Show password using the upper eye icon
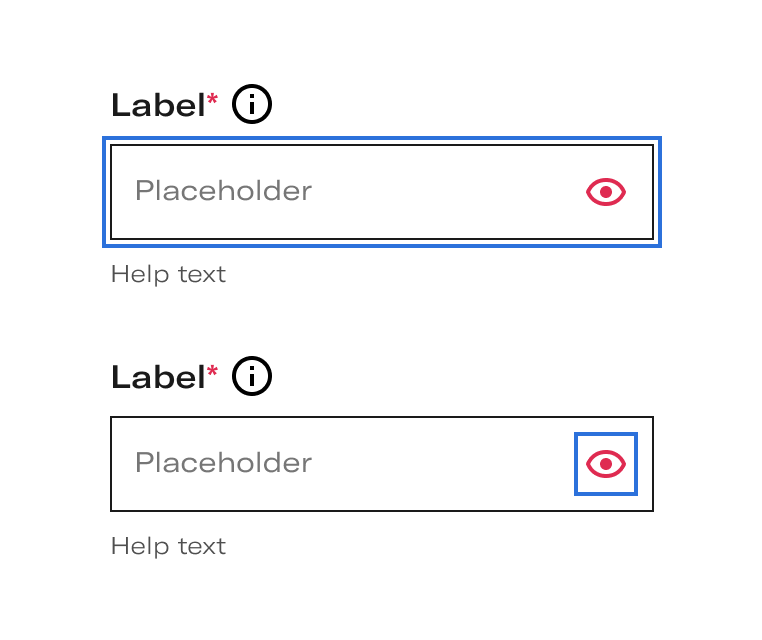Screen dimensions: 762x640 click(606, 192)
